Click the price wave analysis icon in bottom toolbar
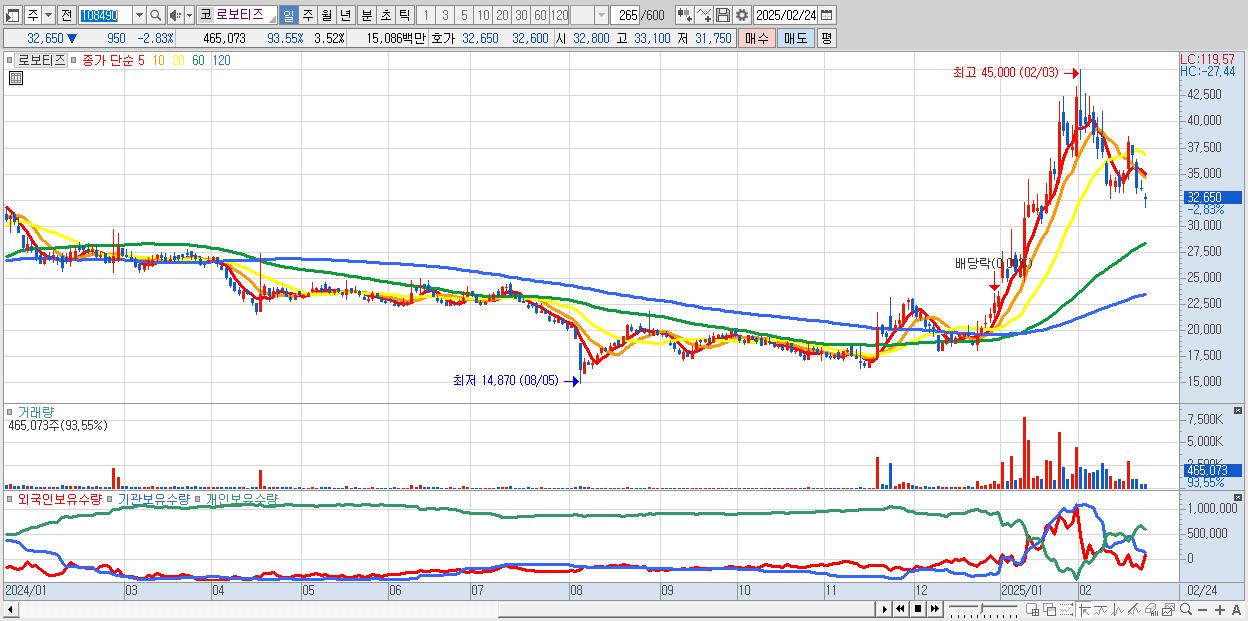 click(x=1118, y=610)
